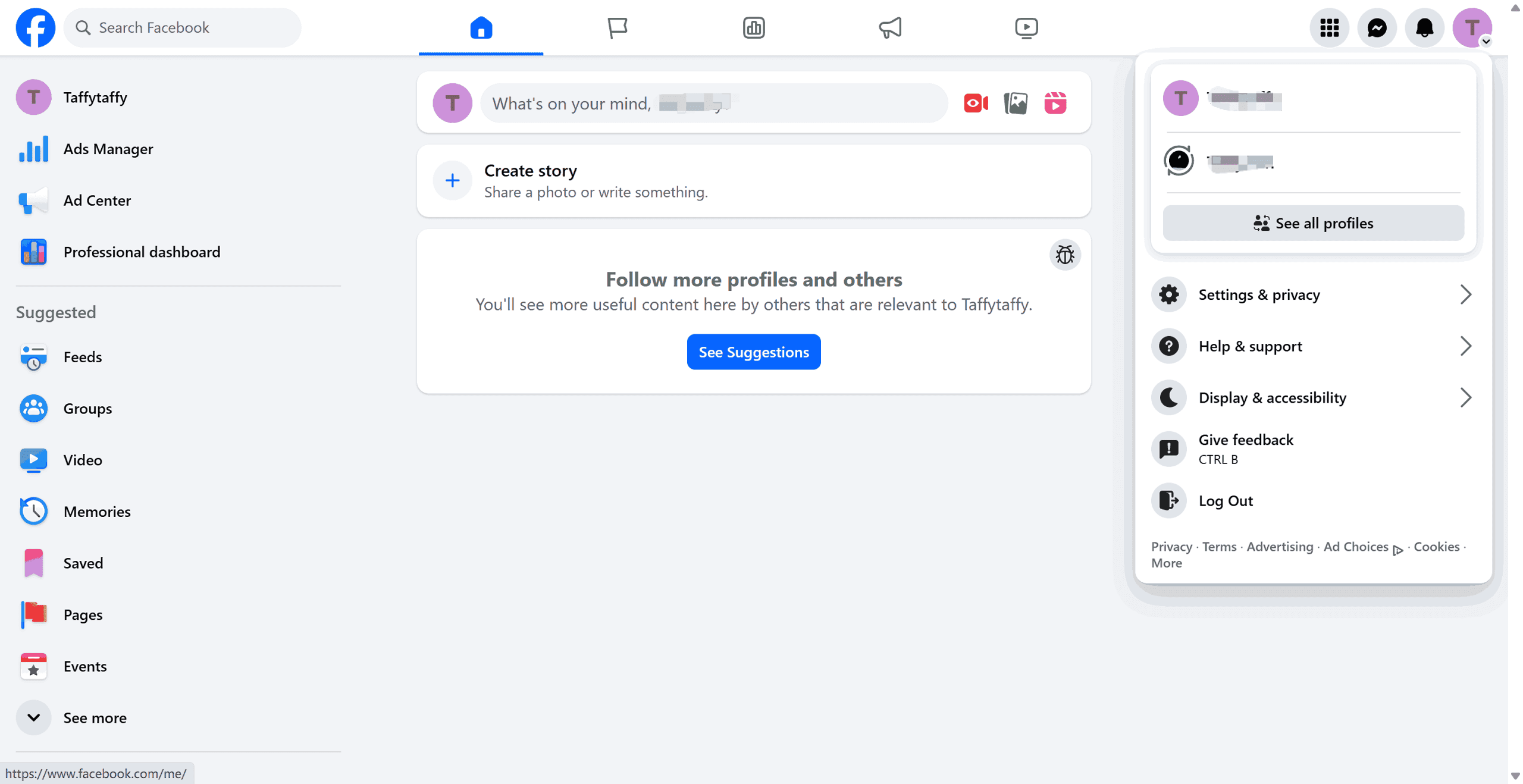Open the Help & support submenu
Image resolution: width=1523 pixels, height=784 pixels.
(x=1312, y=346)
